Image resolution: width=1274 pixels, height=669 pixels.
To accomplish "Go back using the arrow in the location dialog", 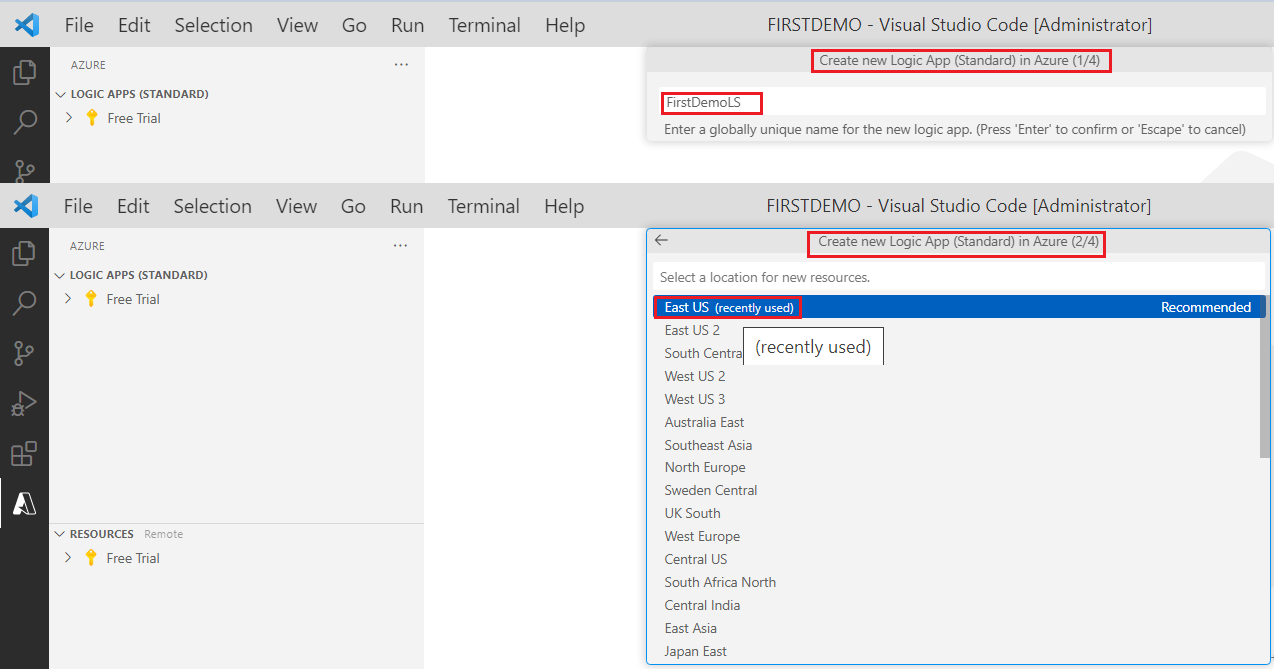I will tap(661, 240).
